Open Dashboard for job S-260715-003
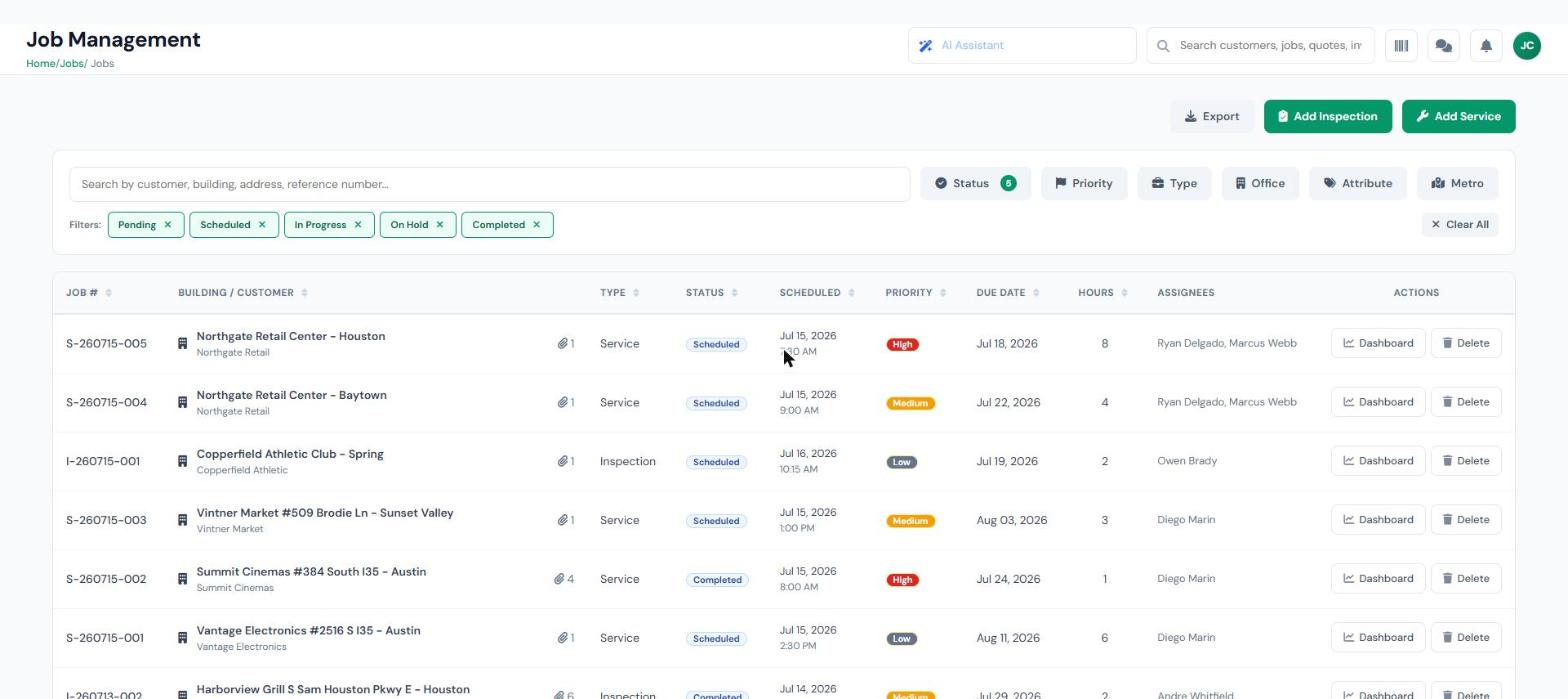 (1378, 520)
